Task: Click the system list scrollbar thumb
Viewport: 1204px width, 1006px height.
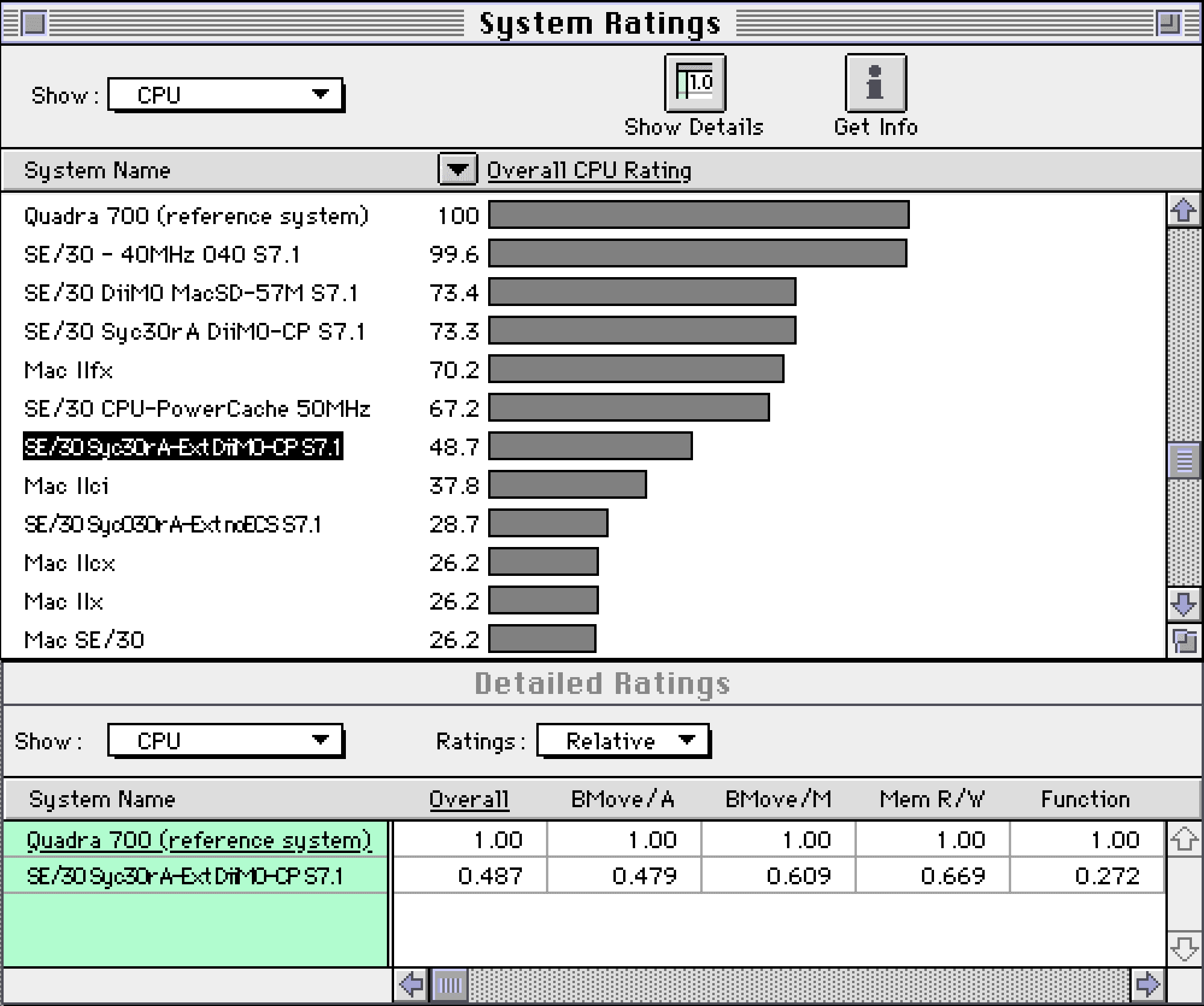Action: click(1184, 460)
